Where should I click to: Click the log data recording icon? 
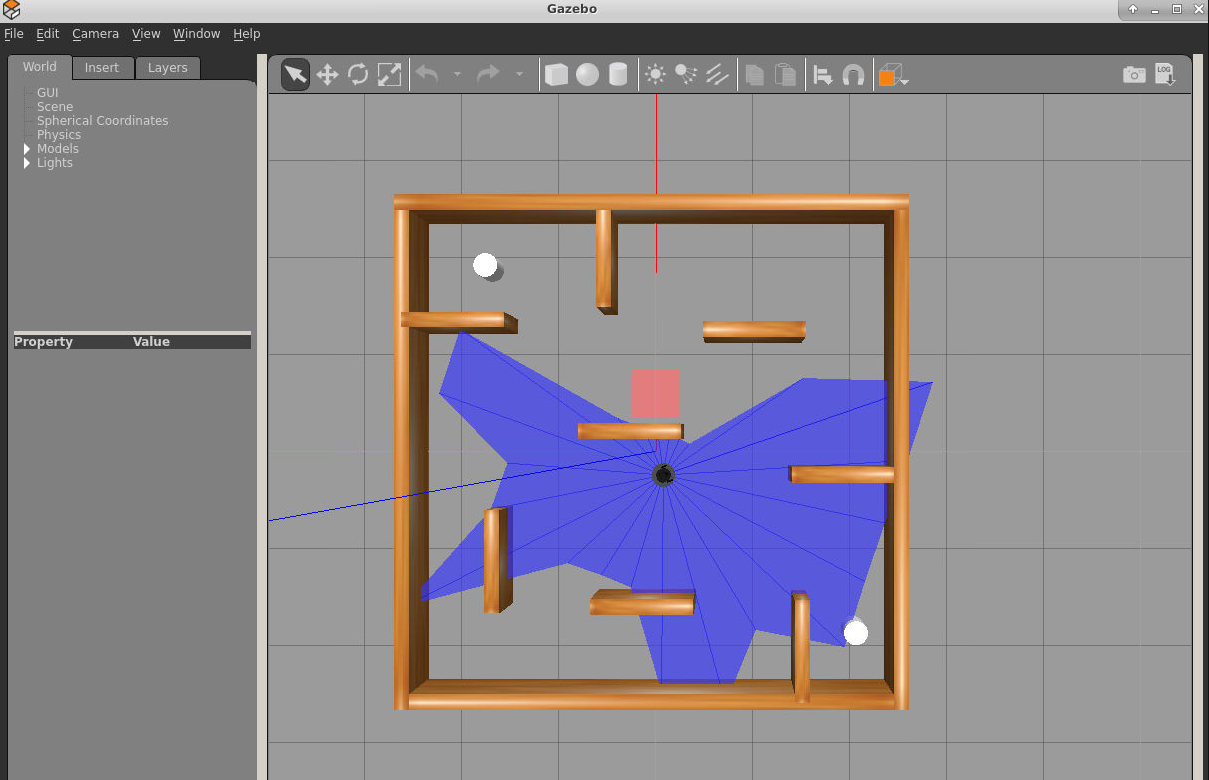click(1165, 75)
